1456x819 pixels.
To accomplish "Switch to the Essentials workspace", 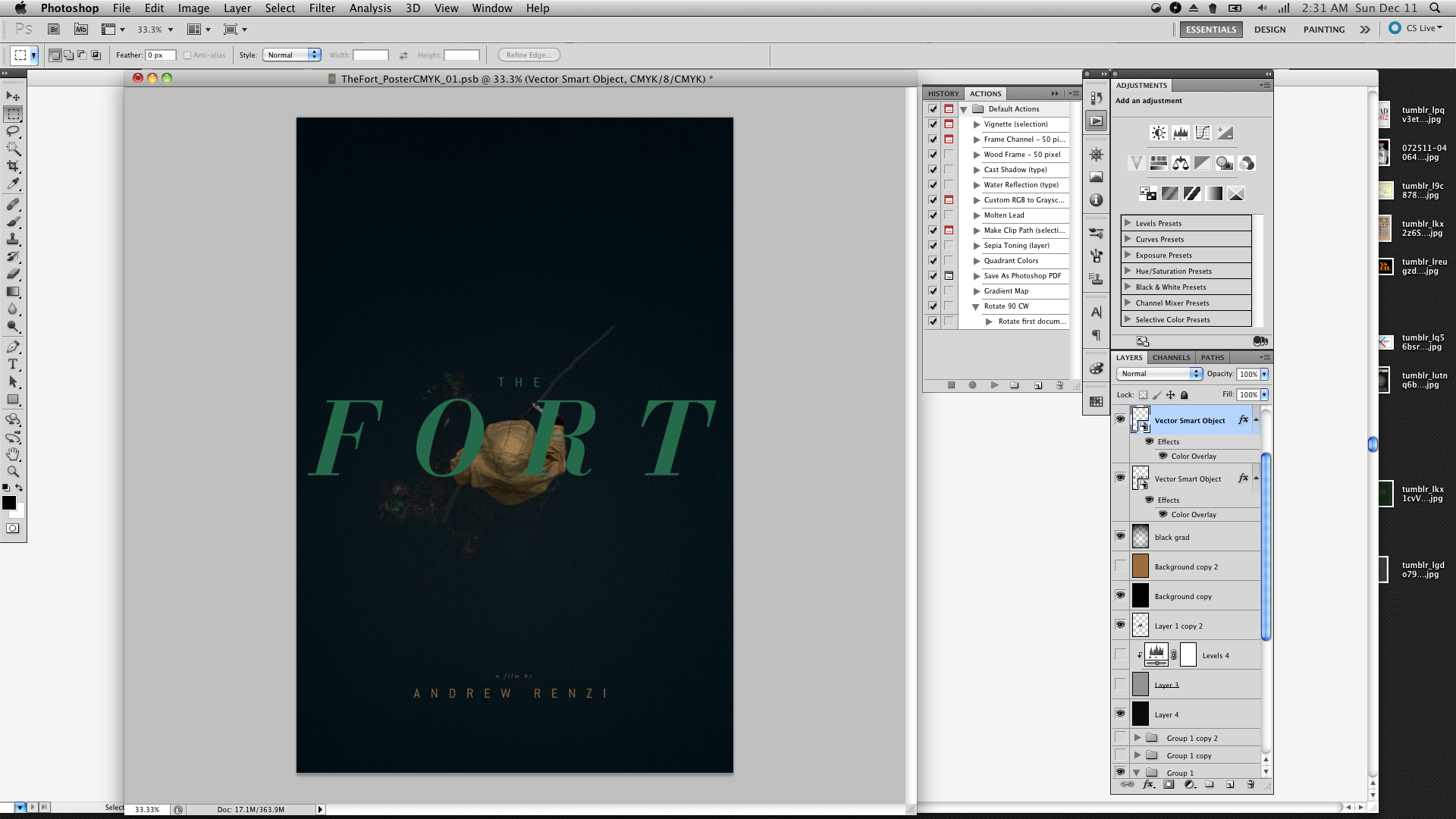I will point(1210,30).
